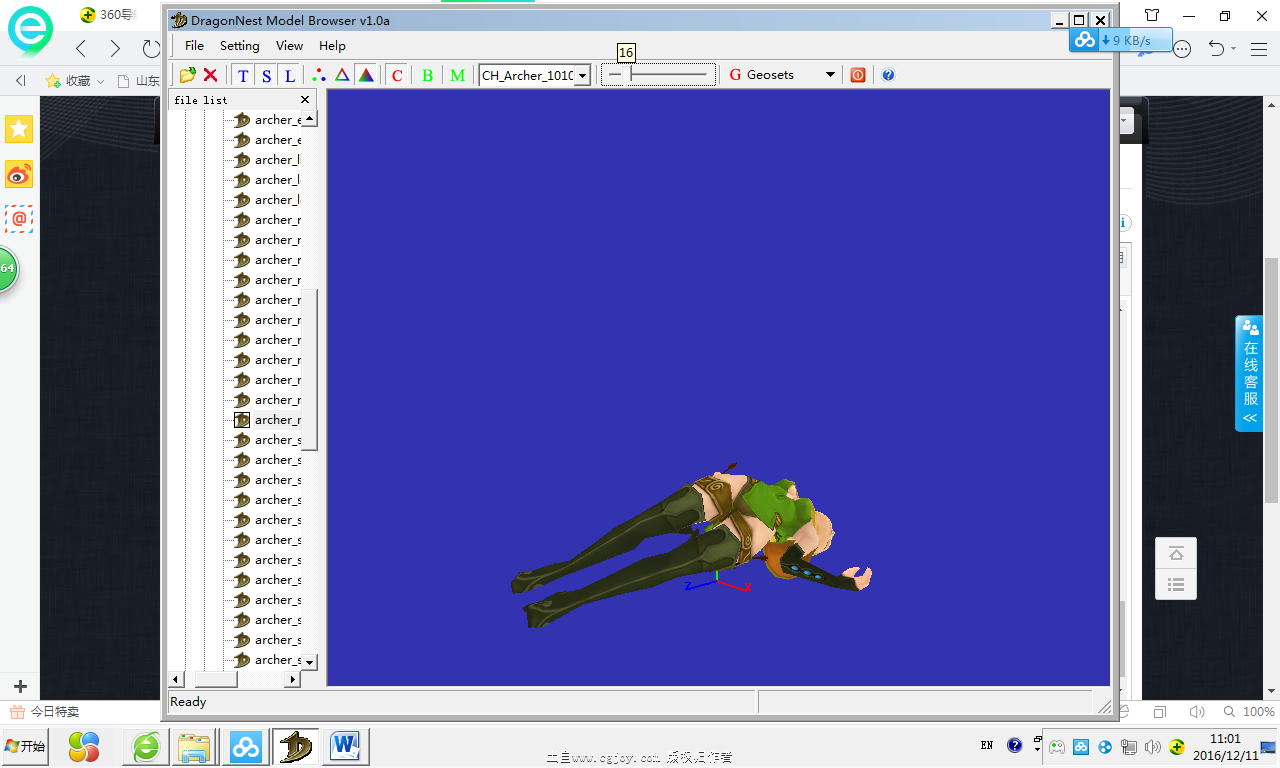Toggle the blue T toolbar button
Image resolution: width=1280 pixels, height=768 pixels.
[243, 75]
